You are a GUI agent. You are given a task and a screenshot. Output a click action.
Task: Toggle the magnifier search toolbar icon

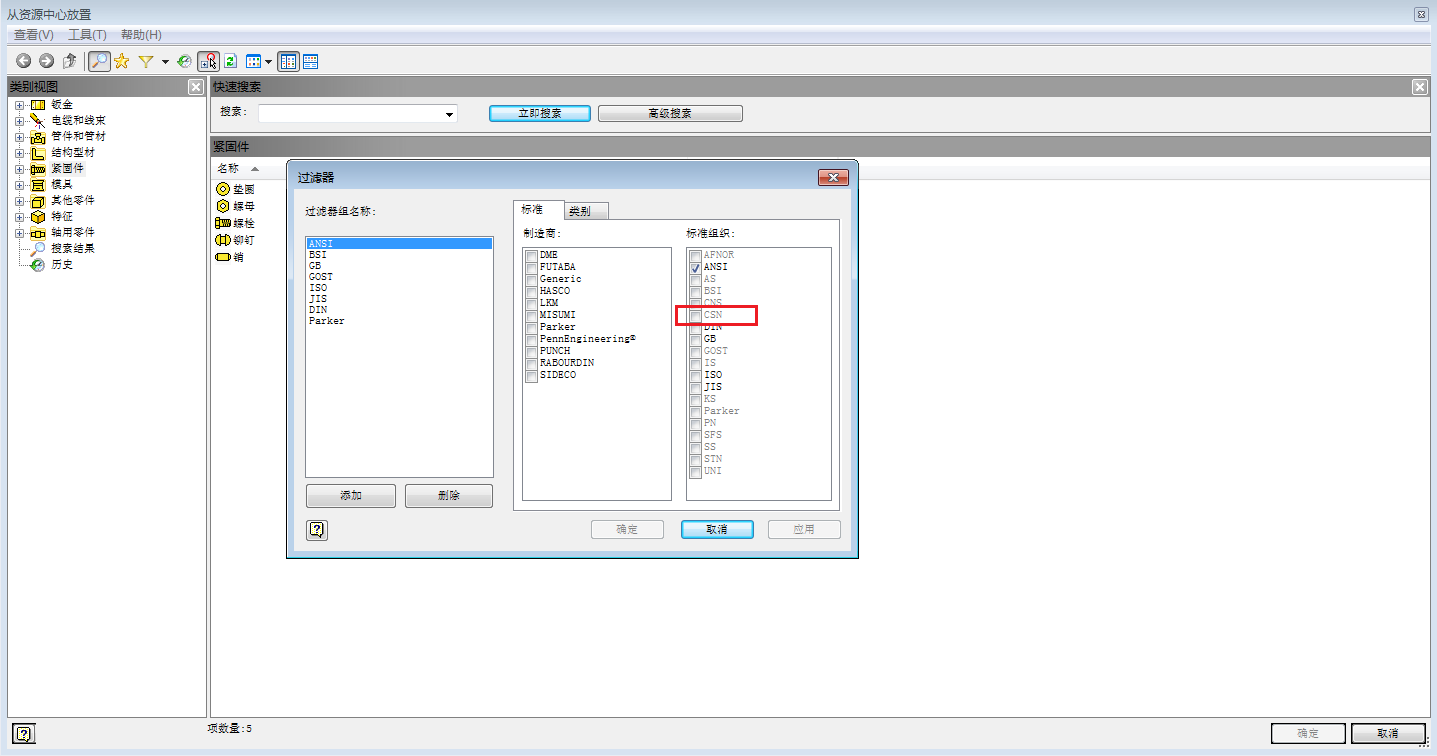pyautogui.click(x=99, y=61)
